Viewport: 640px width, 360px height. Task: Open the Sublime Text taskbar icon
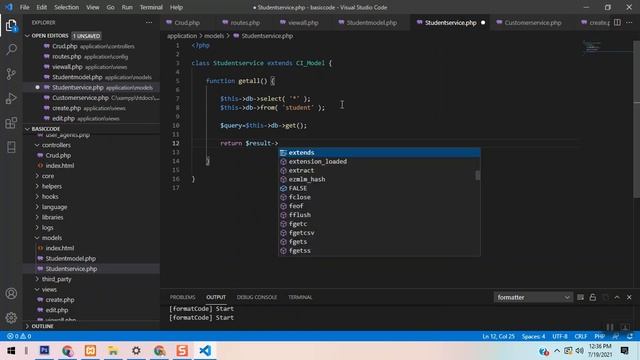(x=182, y=351)
